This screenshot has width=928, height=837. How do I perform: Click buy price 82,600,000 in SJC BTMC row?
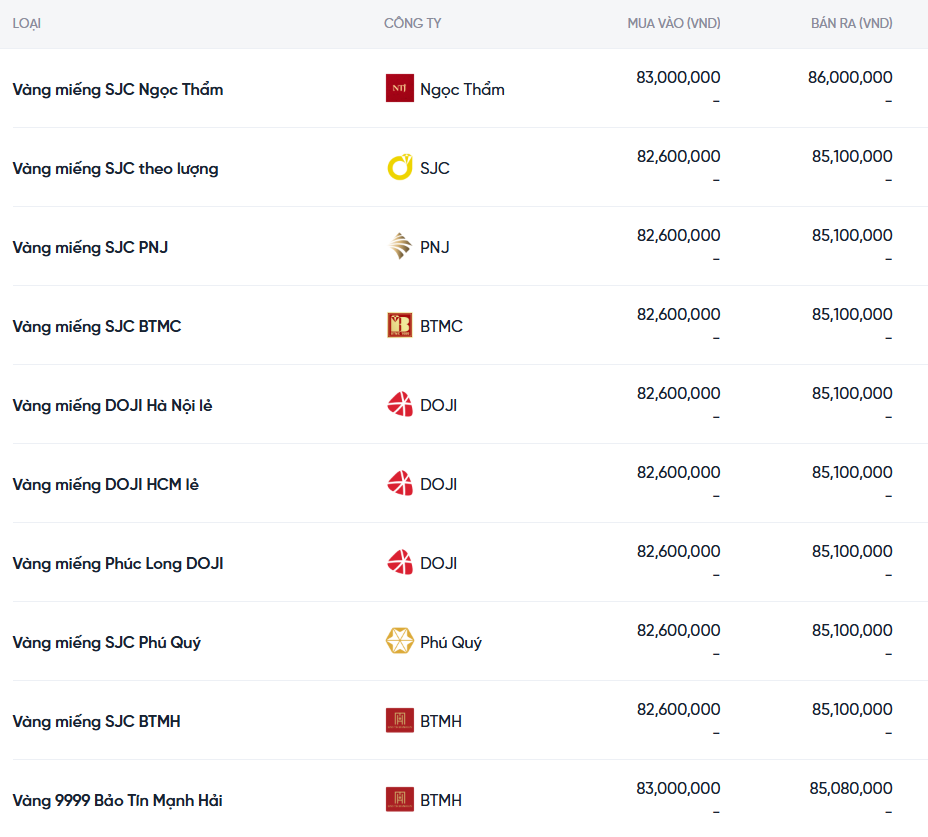click(x=679, y=314)
